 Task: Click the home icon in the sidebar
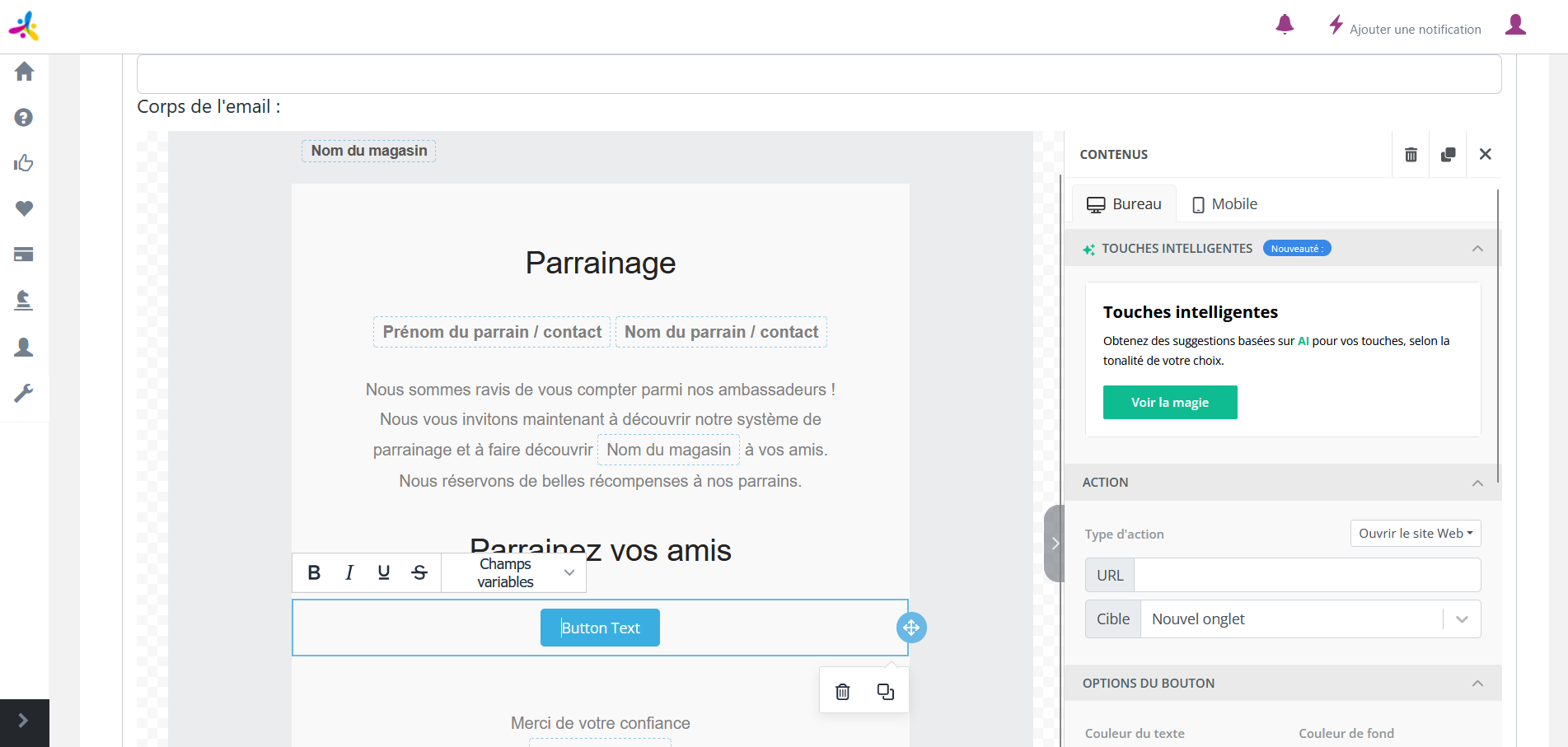tap(24, 72)
